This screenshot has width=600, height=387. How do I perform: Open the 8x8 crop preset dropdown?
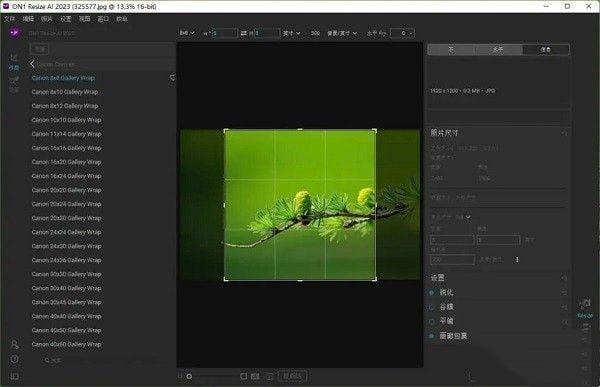(187, 33)
